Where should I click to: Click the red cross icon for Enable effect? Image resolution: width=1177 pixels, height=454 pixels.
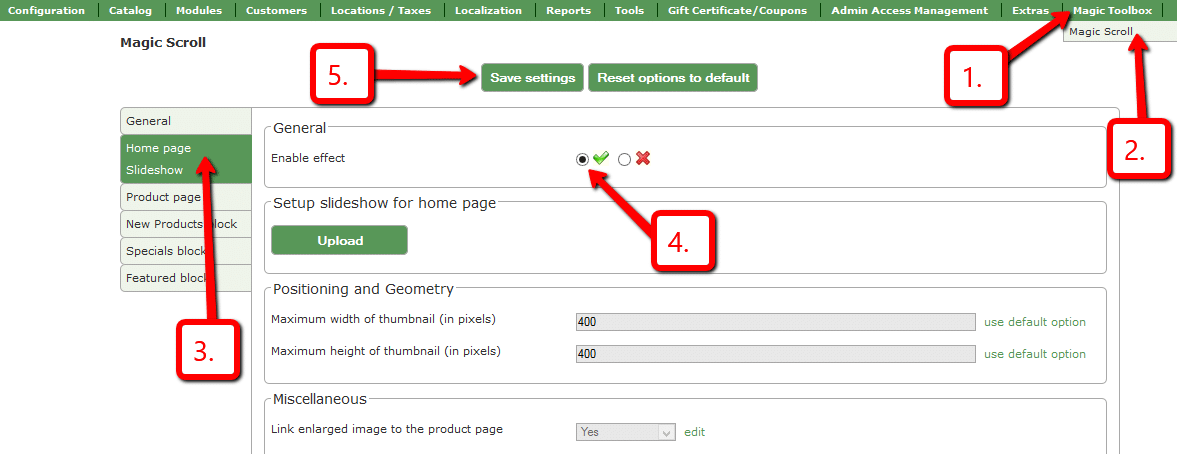point(643,158)
